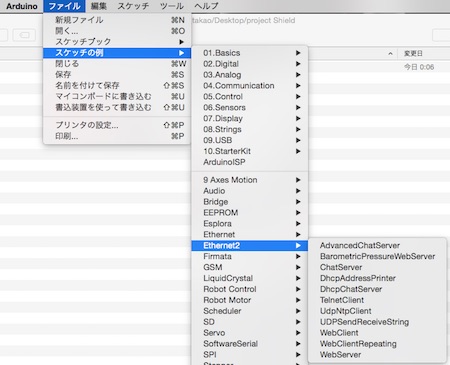Expand the 02.Digital examples submenu

click(x=250, y=64)
